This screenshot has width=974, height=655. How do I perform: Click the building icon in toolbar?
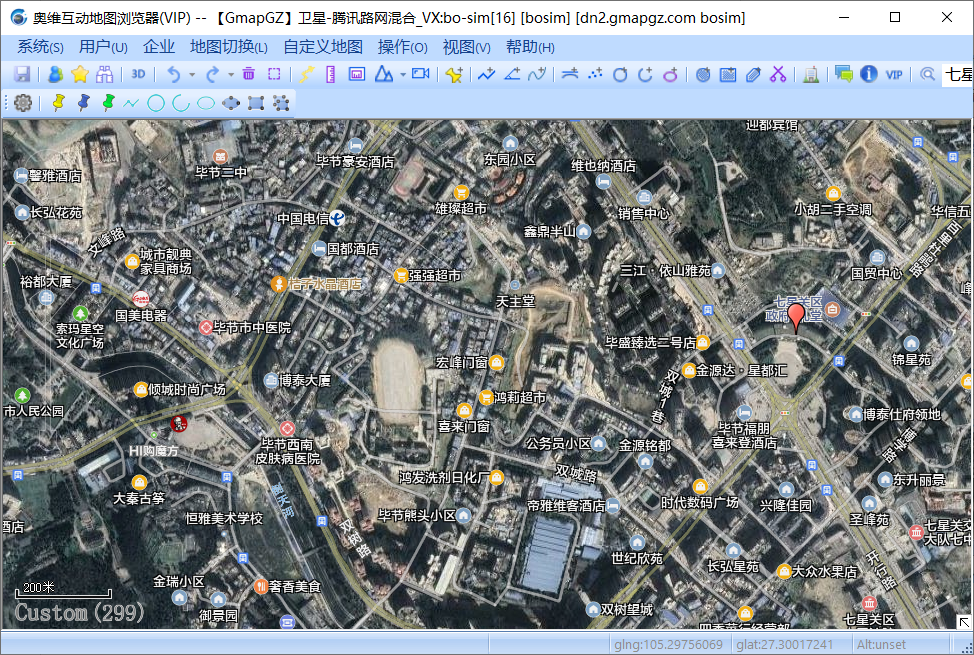point(811,75)
